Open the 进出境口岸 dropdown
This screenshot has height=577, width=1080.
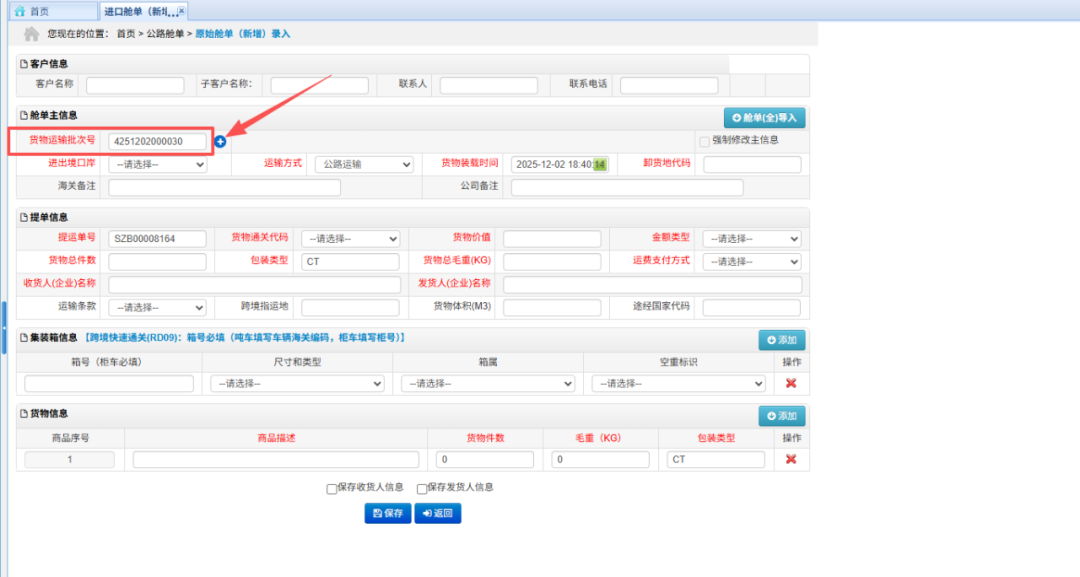pos(158,165)
